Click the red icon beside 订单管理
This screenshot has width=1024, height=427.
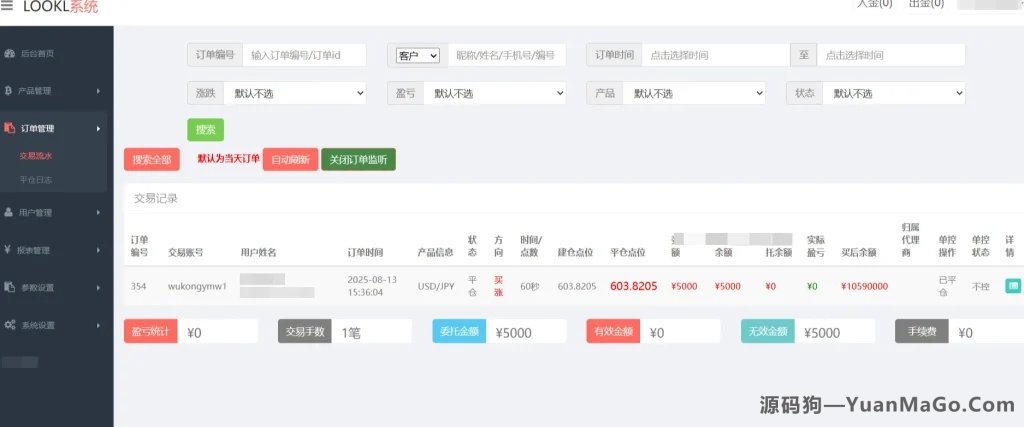point(9,129)
